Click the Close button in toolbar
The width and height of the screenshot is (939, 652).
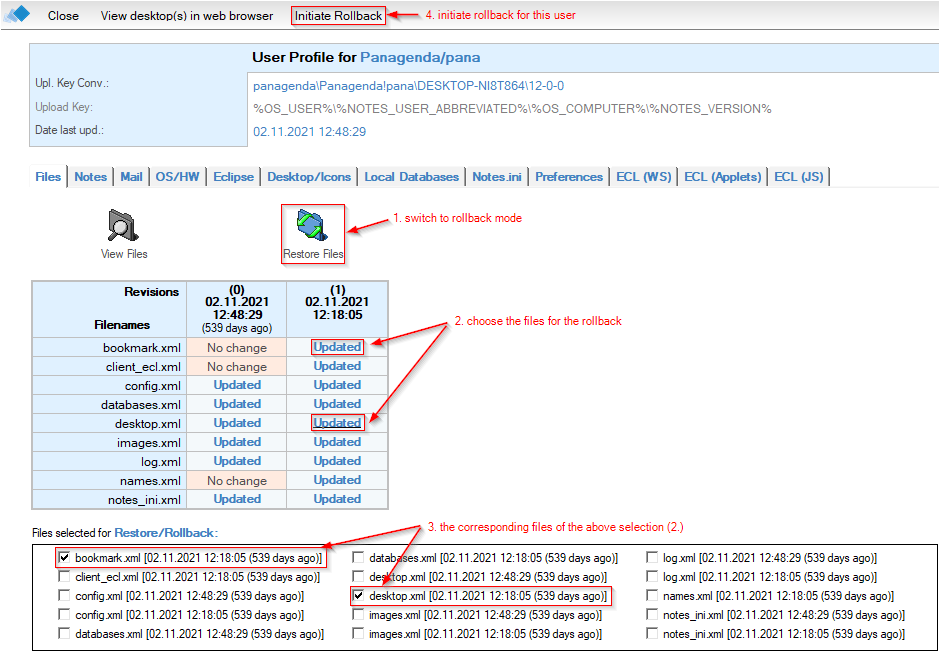63,16
